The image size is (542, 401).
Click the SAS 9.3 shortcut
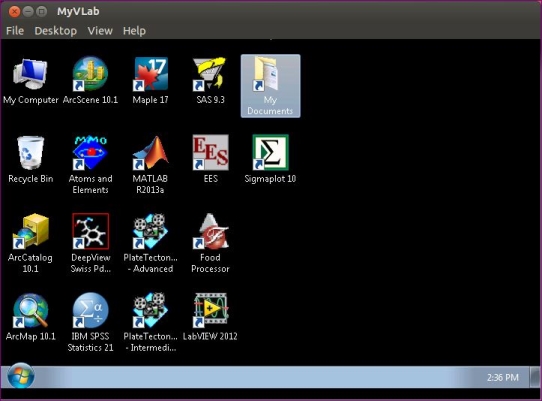point(210,81)
